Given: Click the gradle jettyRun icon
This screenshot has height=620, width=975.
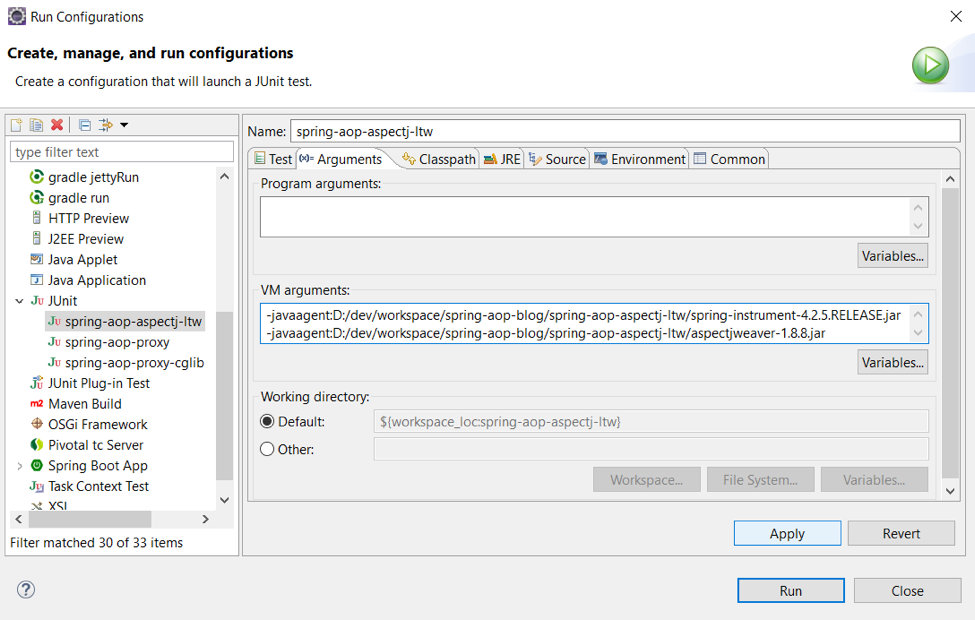Looking at the screenshot, I should (x=37, y=177).
